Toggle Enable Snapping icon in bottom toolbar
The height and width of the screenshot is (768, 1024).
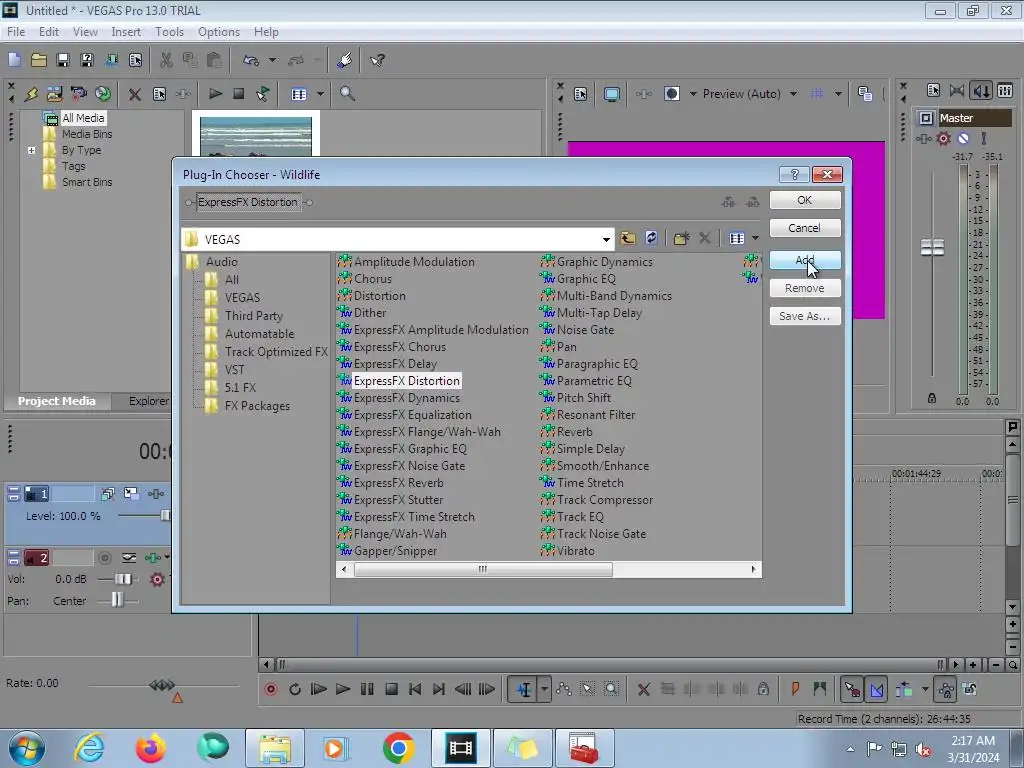852,690
